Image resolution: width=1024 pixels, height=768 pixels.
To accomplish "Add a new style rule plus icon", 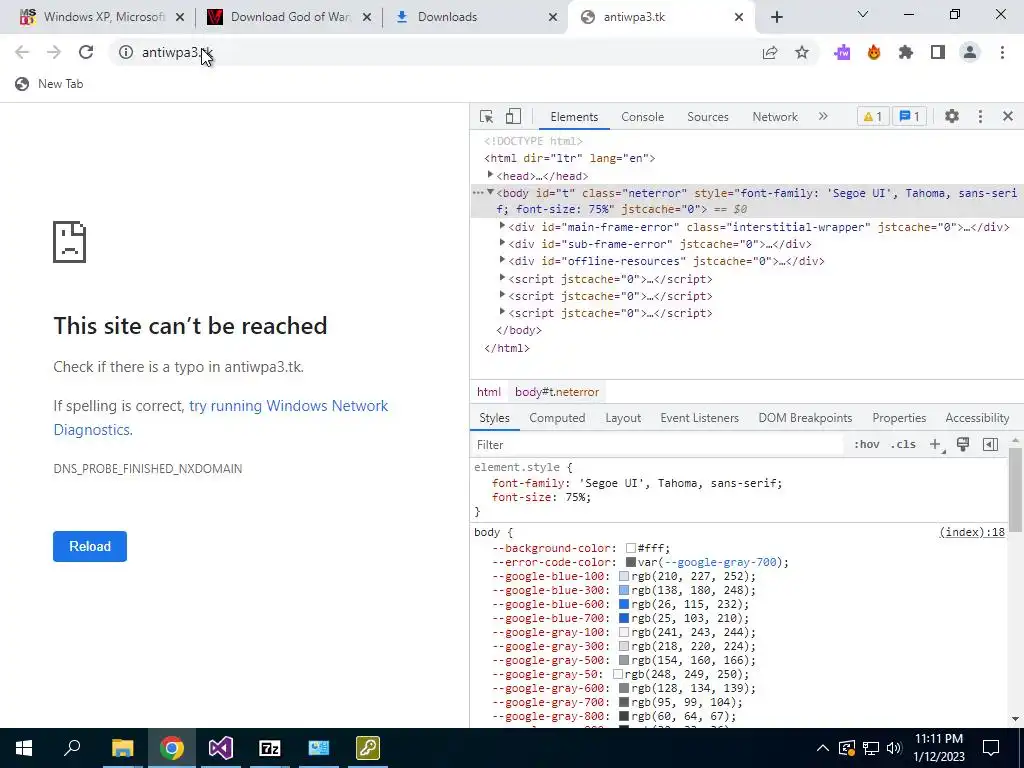I will click(935, 445).
